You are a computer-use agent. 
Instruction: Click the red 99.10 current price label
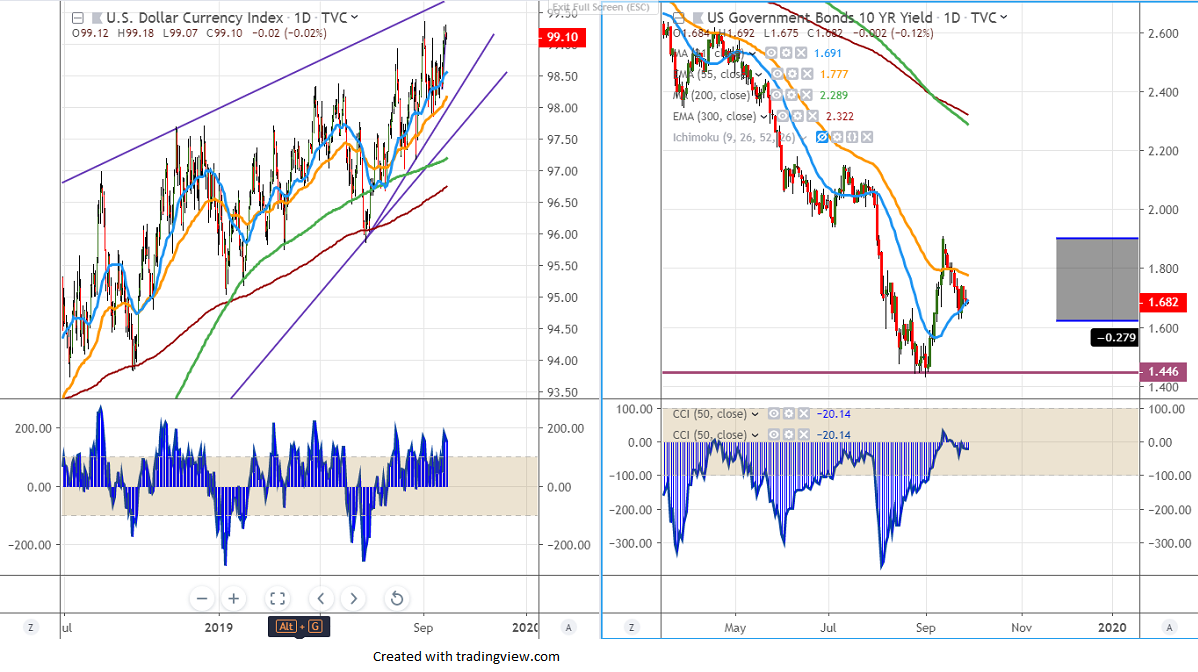[562, 37]
